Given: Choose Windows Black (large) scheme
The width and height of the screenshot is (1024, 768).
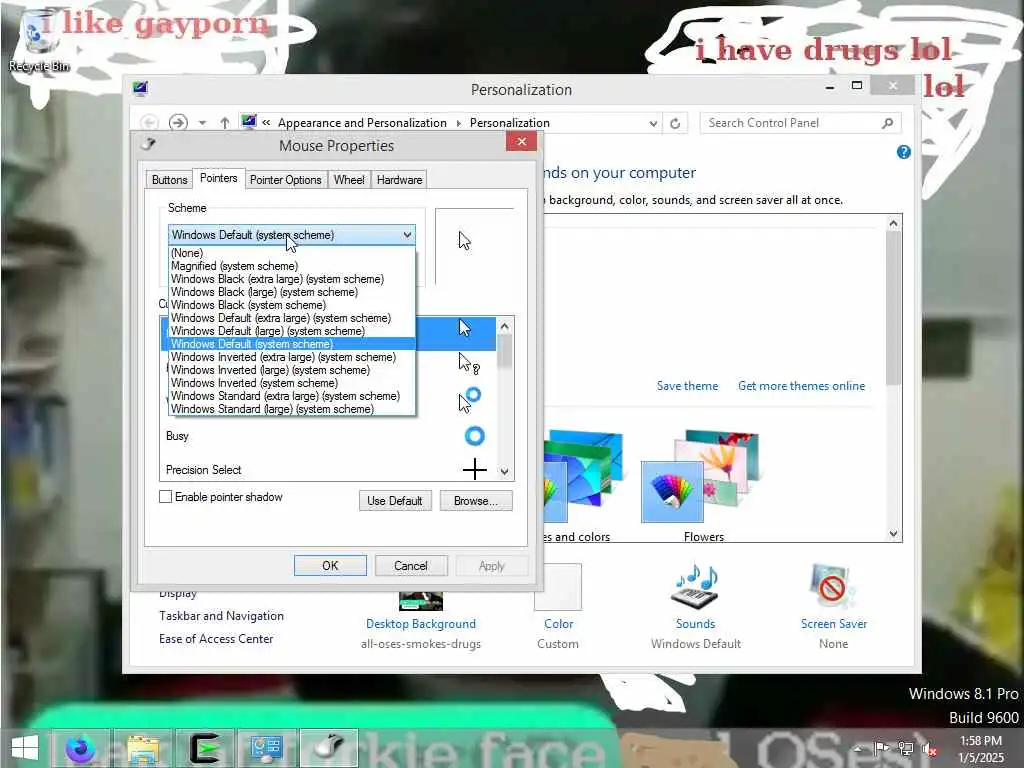Looking at the screenshot, I should point(292,292).
